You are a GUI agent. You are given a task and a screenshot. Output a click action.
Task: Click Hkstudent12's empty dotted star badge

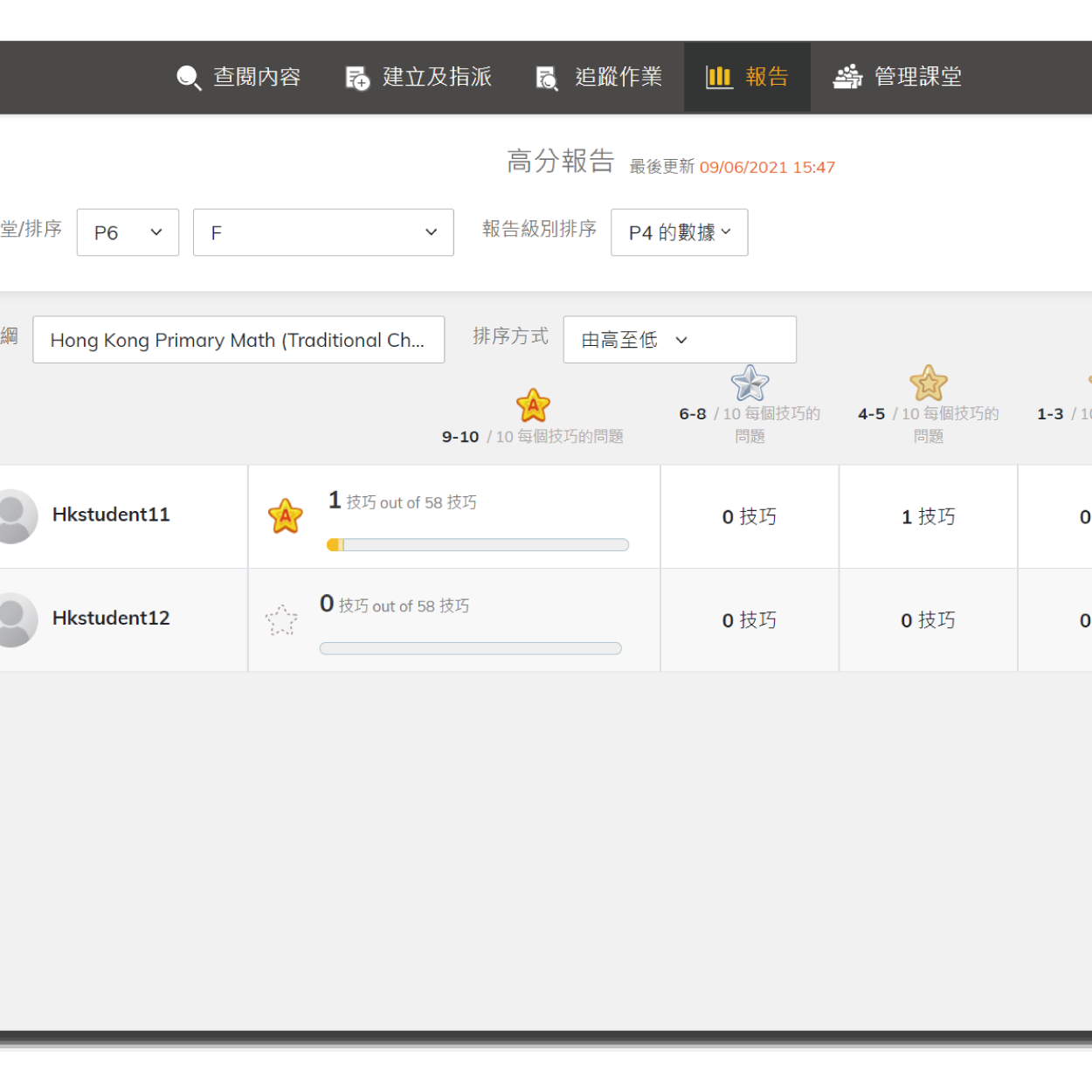pyautogui.click(x=281, y=620)
